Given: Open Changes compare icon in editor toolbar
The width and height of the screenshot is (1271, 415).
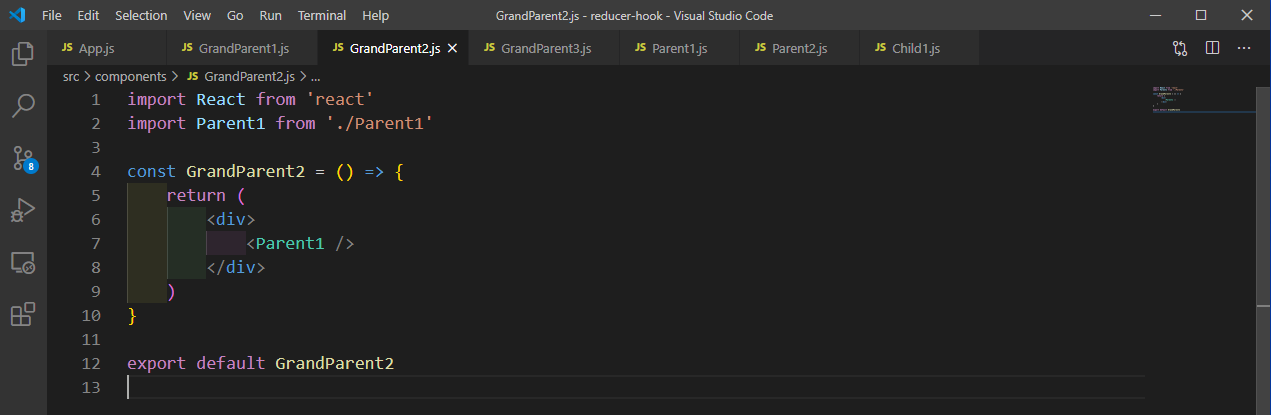Looking at the screenshot, I should [x=1180, y=48].
